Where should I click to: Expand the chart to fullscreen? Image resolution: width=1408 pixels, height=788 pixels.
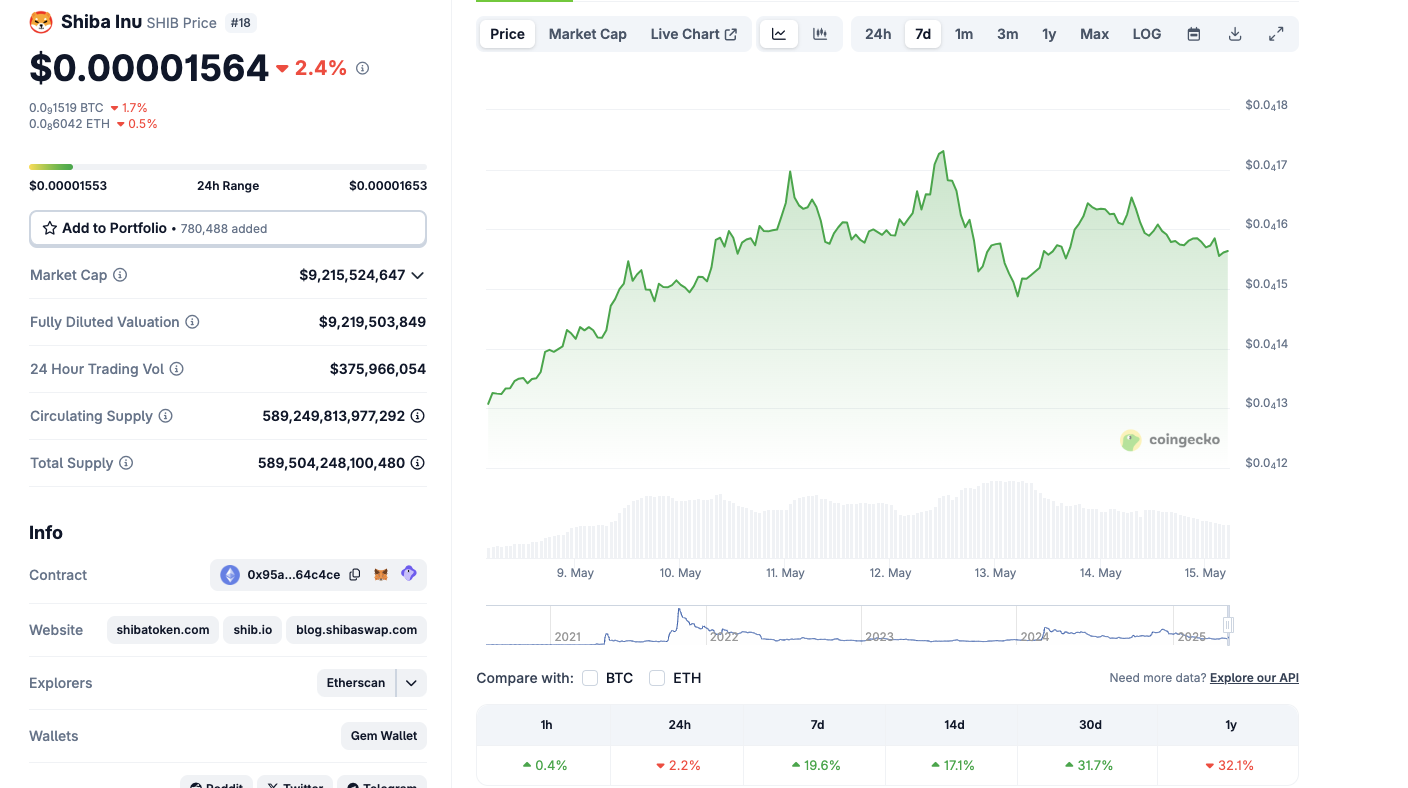[1276, 34]
